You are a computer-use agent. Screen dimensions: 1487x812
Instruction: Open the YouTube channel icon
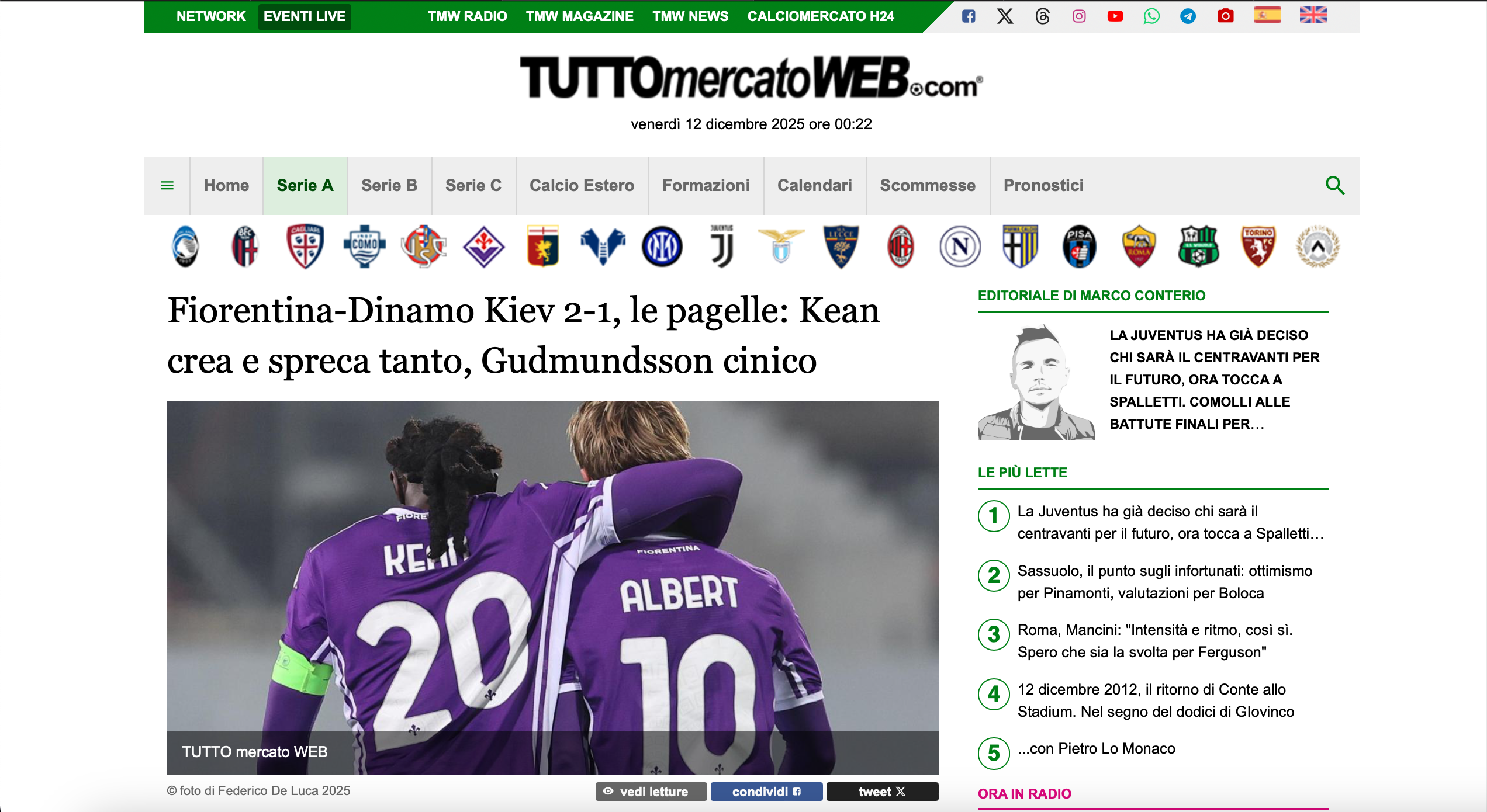point(1115,16)
